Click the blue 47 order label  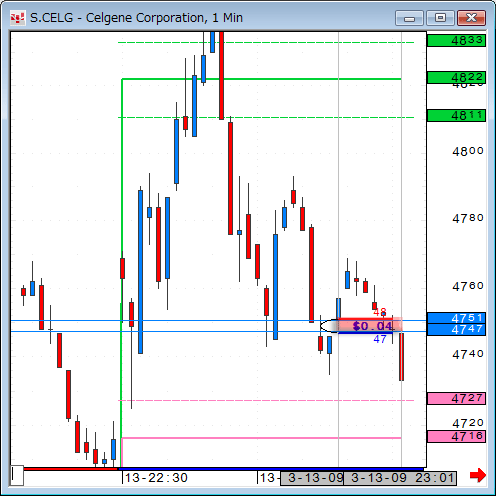pyautogui.click(x=380, y=339)
